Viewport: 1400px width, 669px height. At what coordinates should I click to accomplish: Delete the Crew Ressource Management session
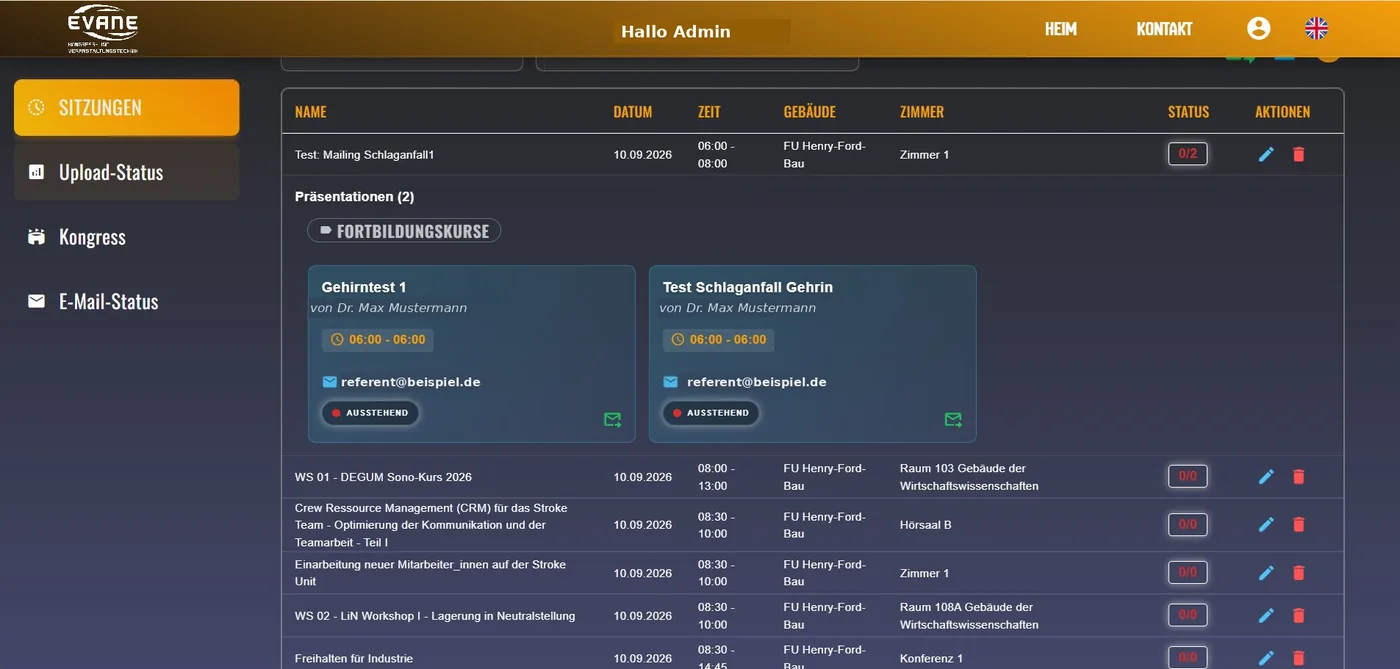tap(1299, 524)
